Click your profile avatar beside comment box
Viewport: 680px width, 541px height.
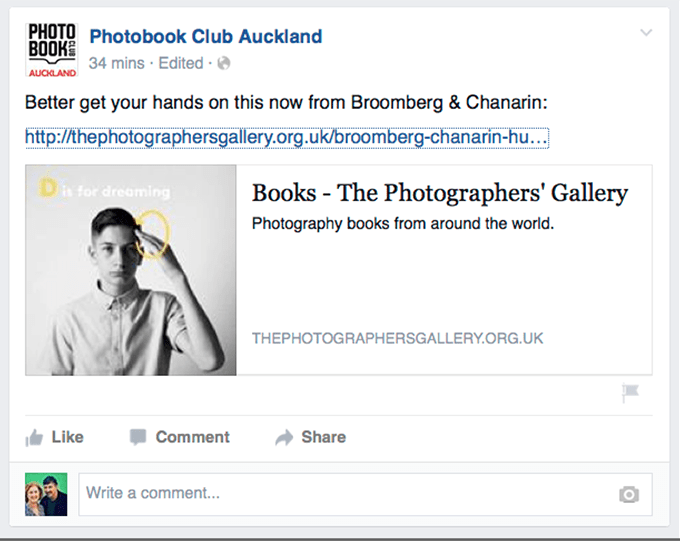point(46,494)
